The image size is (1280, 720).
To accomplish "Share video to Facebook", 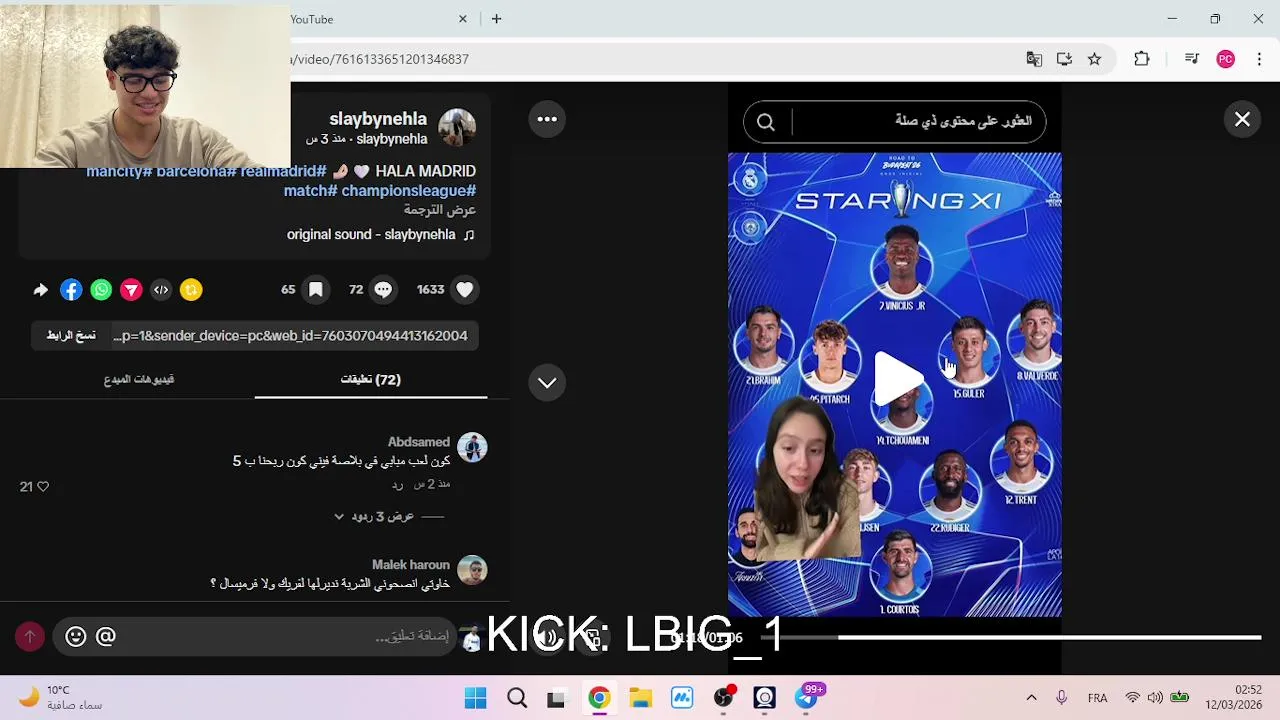I will click(71, 290).
